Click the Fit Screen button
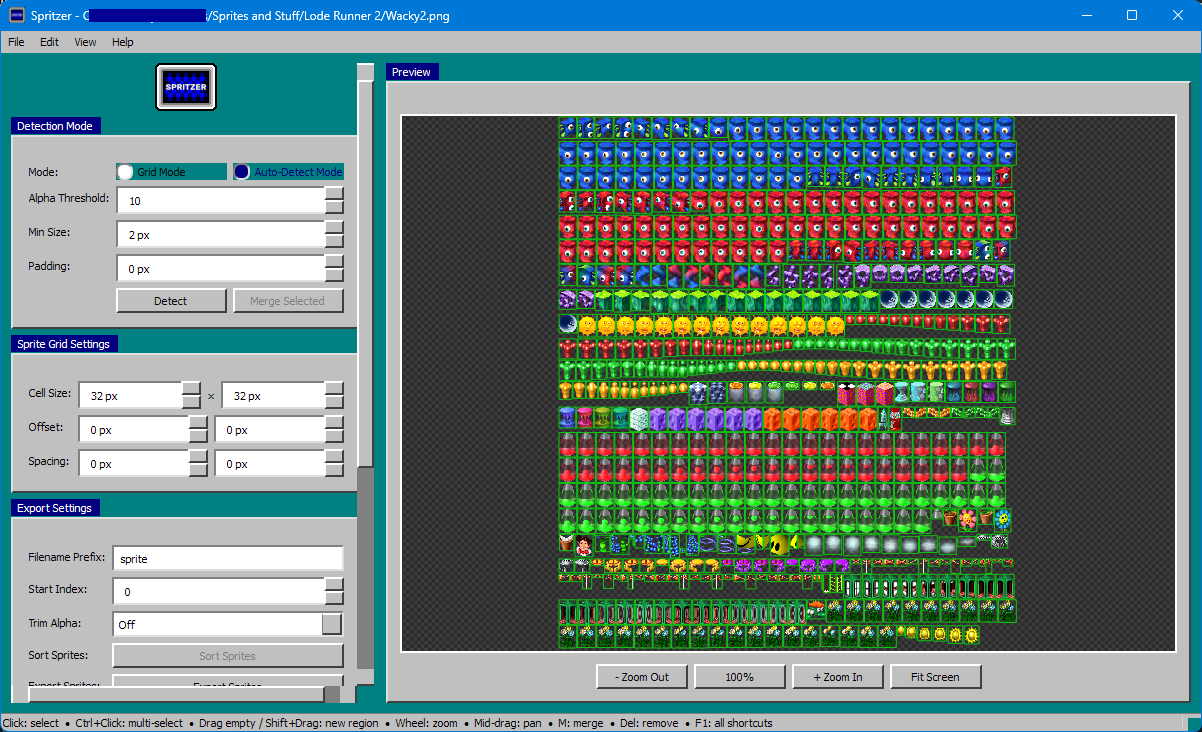The height and width of the screenshot is (732, 1202). pos(936,677)
